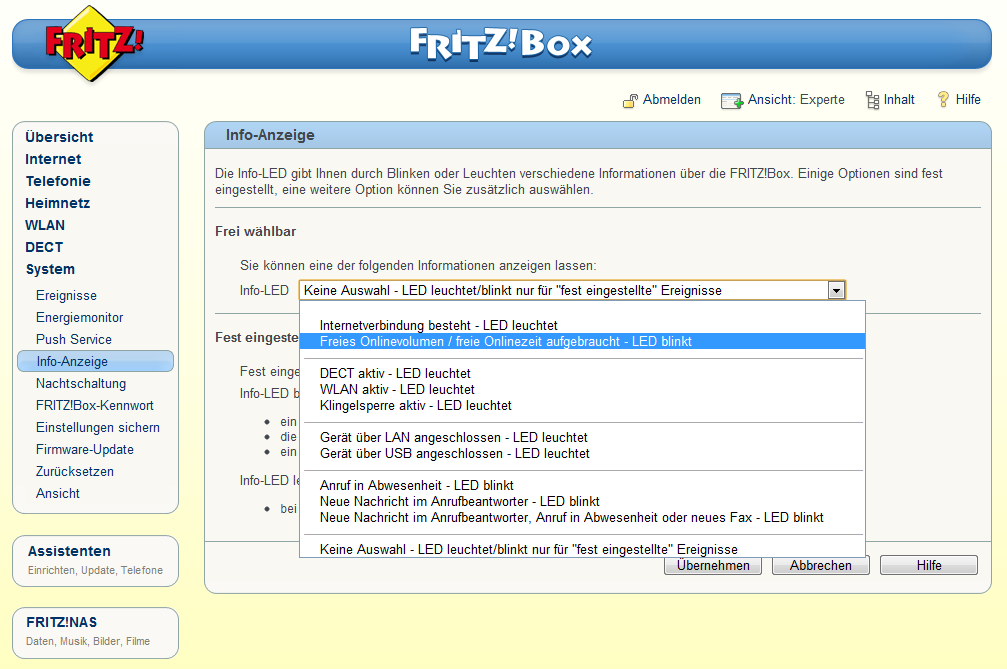
Task: Open the Heimnetz menu section
Action: tap(57, 203)
